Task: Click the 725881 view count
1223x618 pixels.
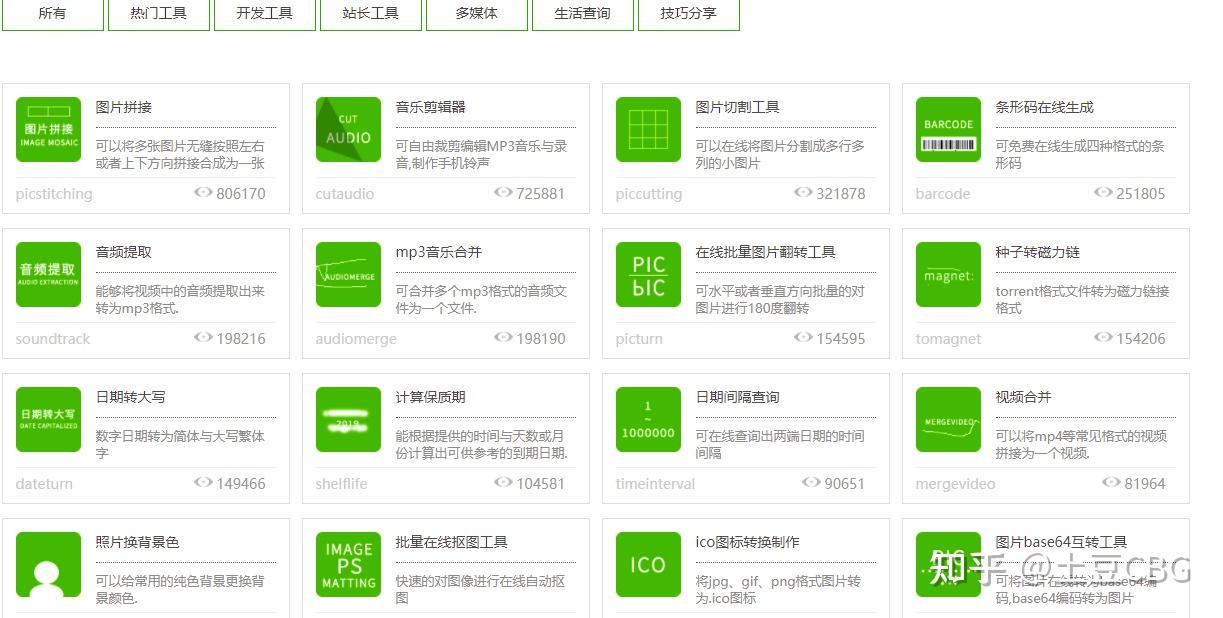Action: [541, 194]
